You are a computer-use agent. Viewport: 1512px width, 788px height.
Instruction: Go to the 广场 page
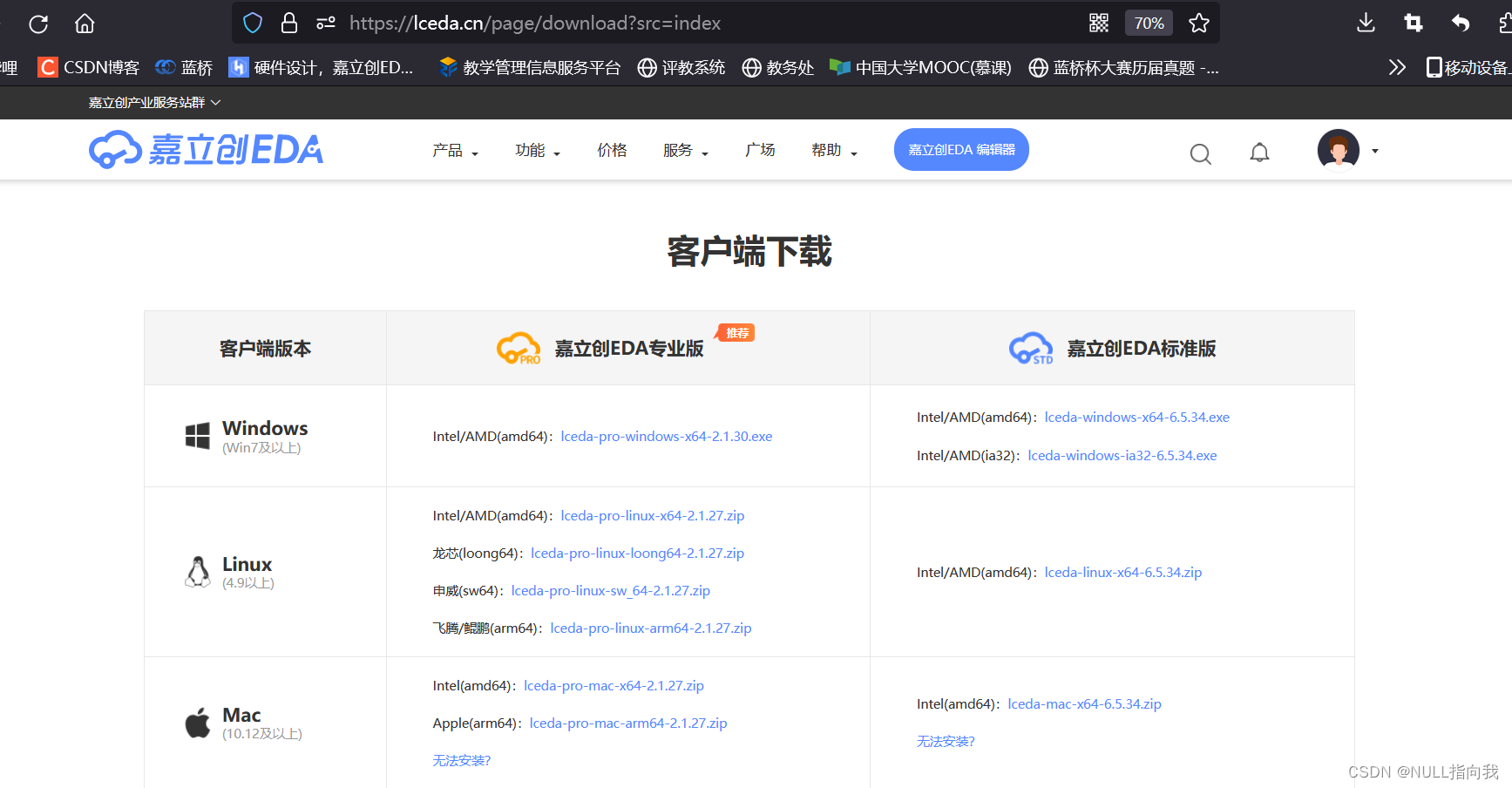tap(760, 151)
